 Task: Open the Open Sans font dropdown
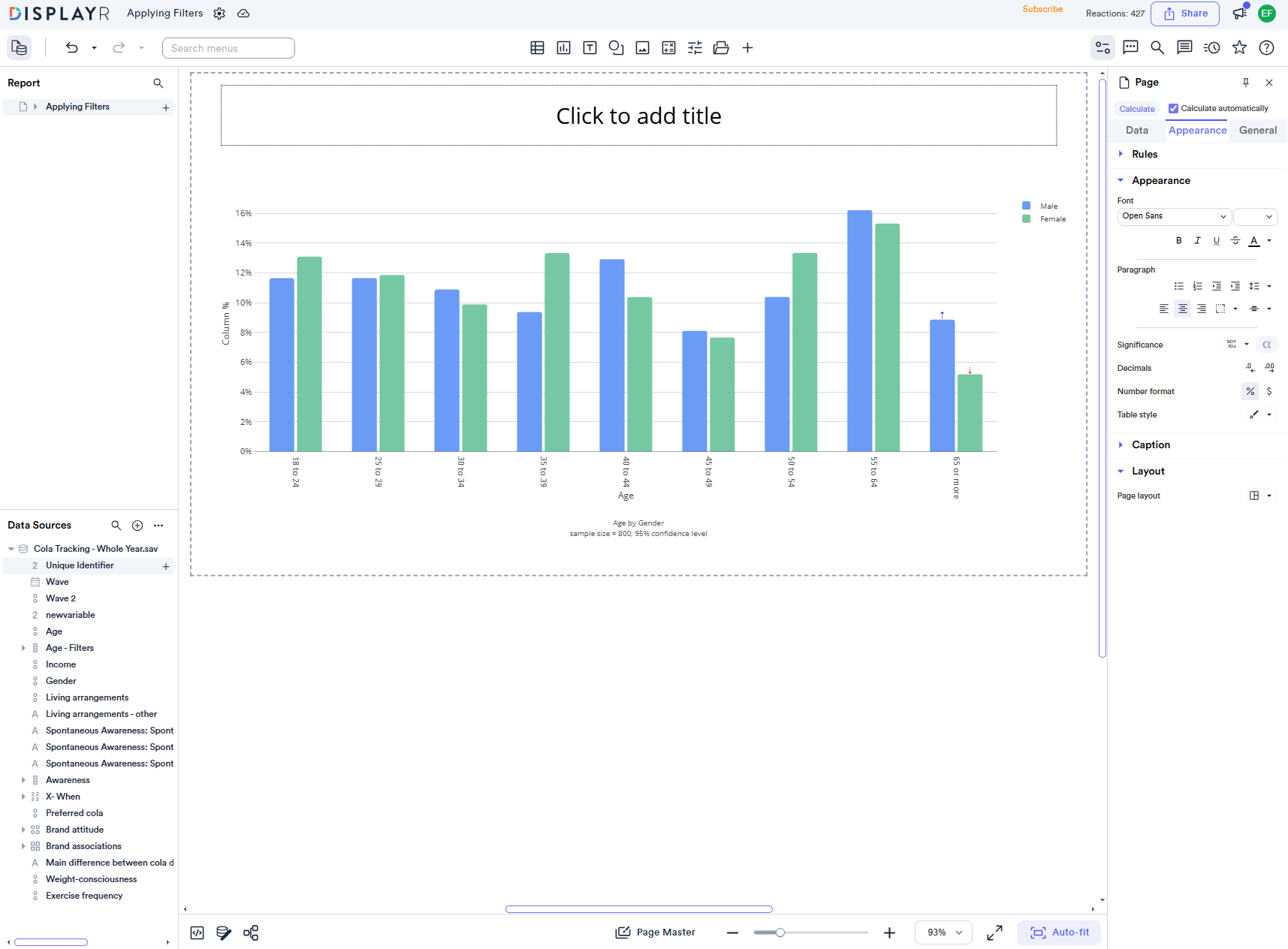(x=1174, y=216)
